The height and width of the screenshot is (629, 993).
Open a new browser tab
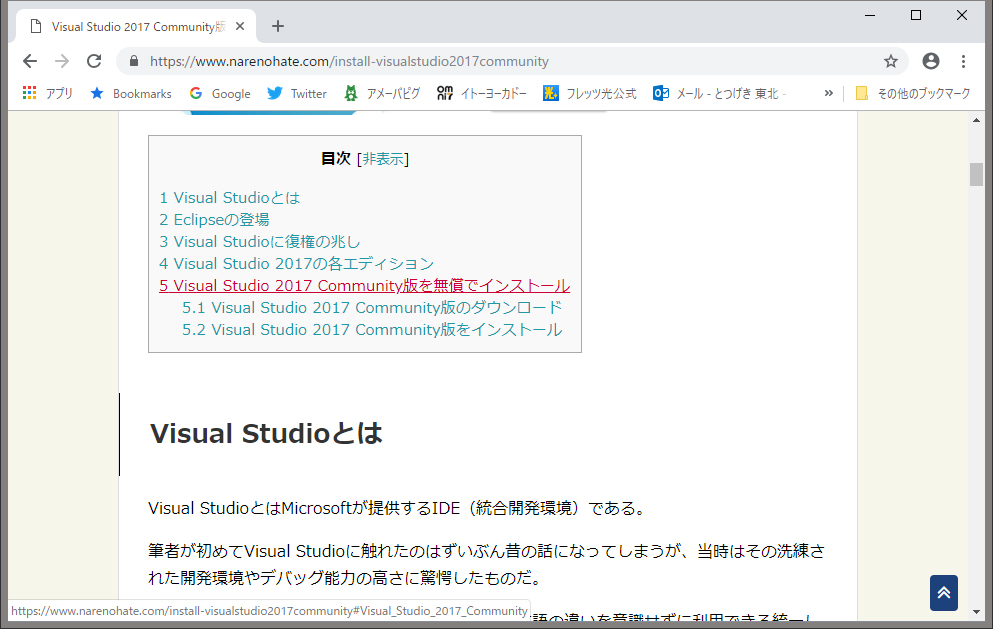click(x=278, y=26)
